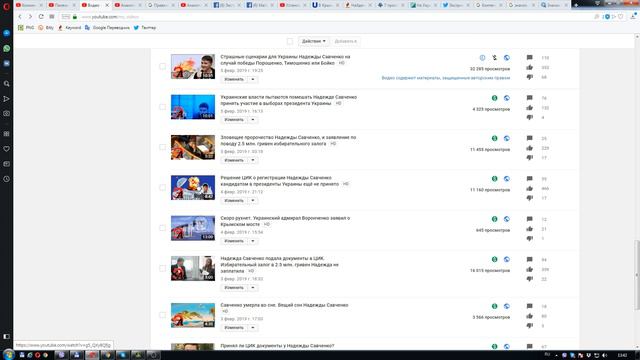Click the public globe icon for Украинские власти video
640x360 pixels.
[507, 98]
